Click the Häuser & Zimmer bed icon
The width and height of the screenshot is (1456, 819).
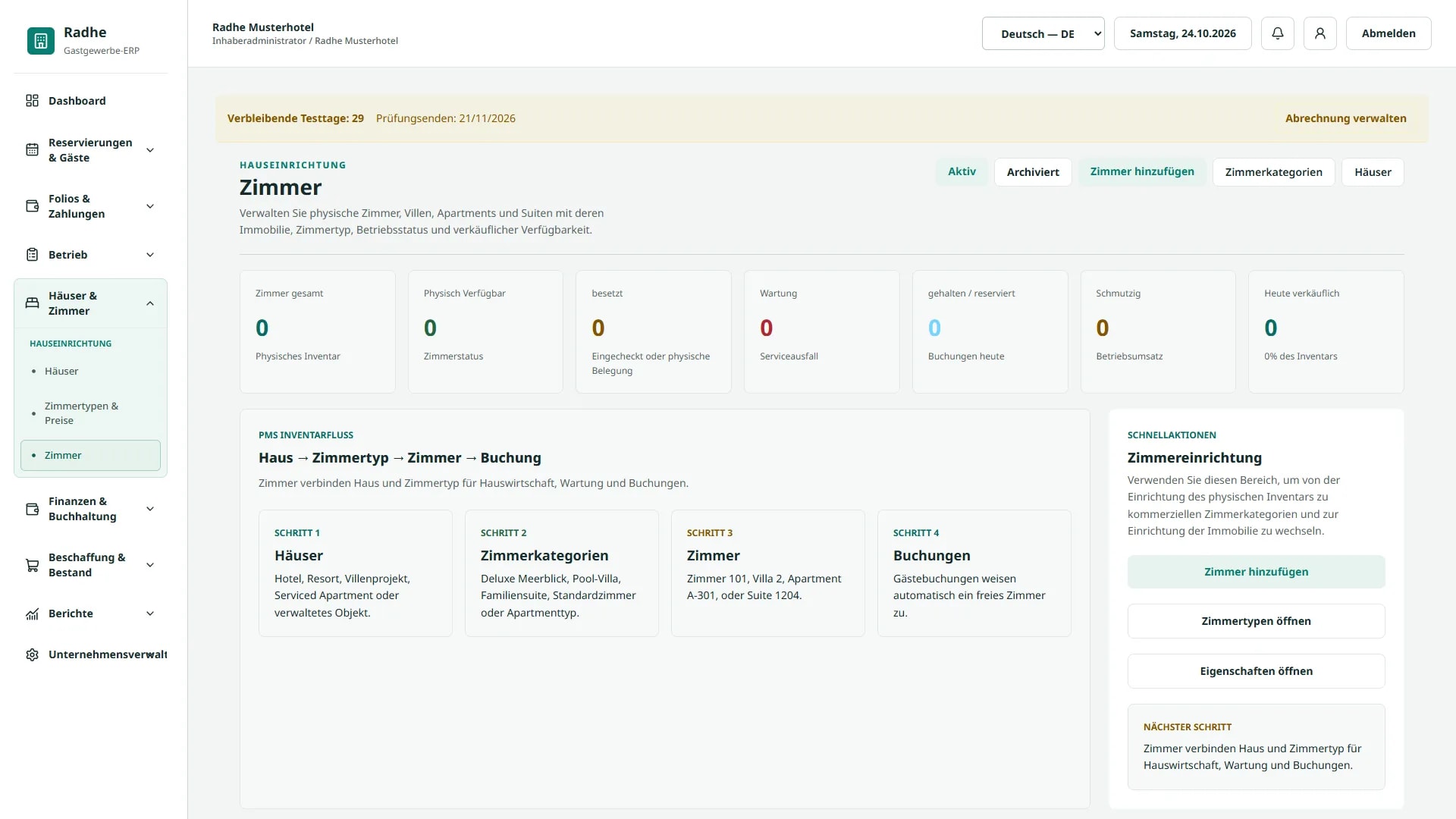coord(32,303)
